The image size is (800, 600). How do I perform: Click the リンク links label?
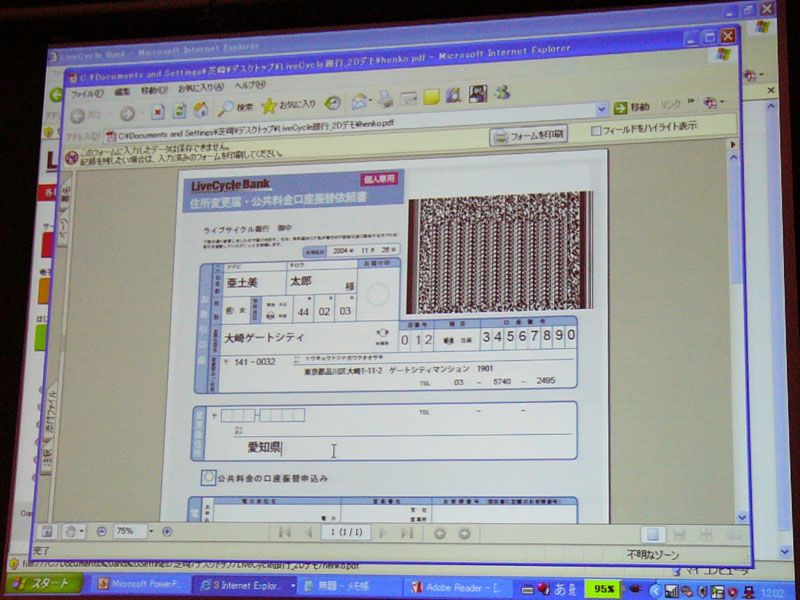tap(670, 104)
